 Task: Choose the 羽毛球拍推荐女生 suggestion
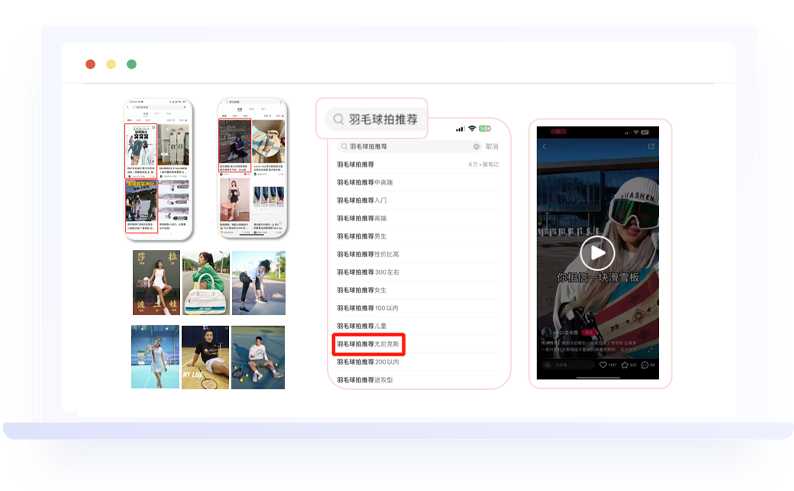[361, 290]
